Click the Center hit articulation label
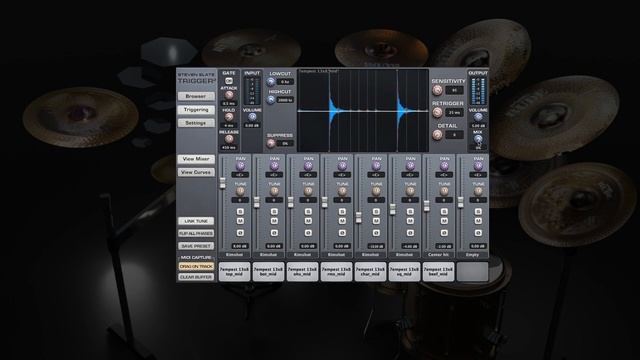640x360 pixels. (x=438, y=255)
